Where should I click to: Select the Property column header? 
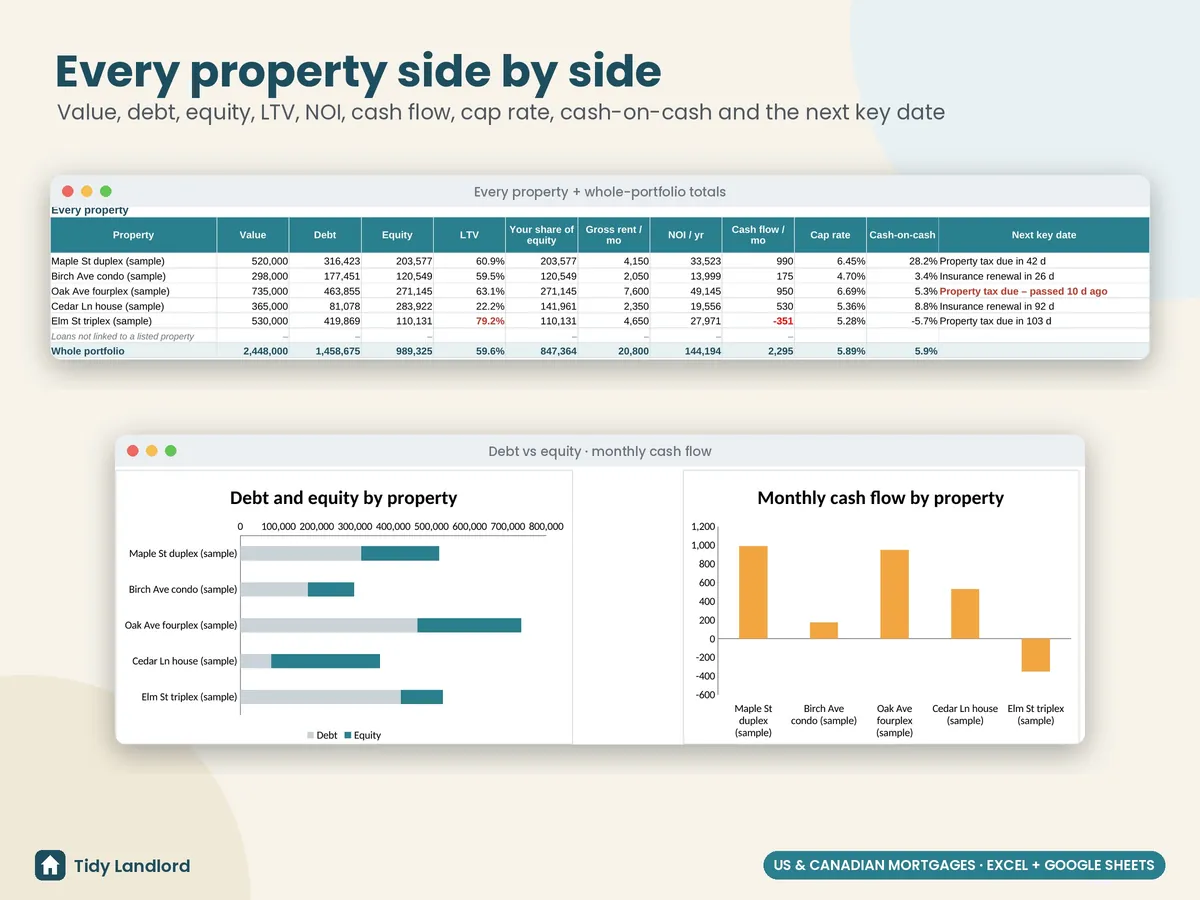(x=134, y=235)
